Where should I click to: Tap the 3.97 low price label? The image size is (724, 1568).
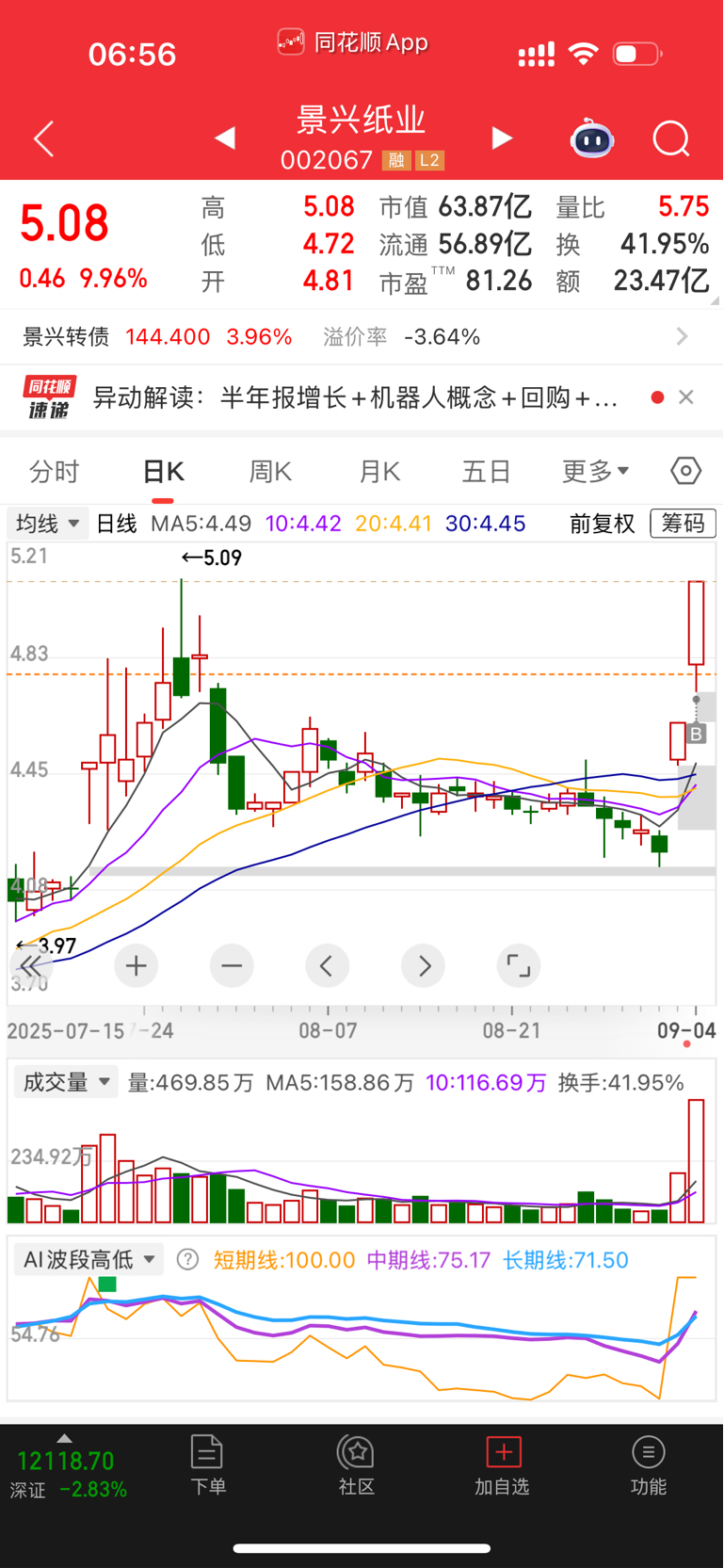47,946
